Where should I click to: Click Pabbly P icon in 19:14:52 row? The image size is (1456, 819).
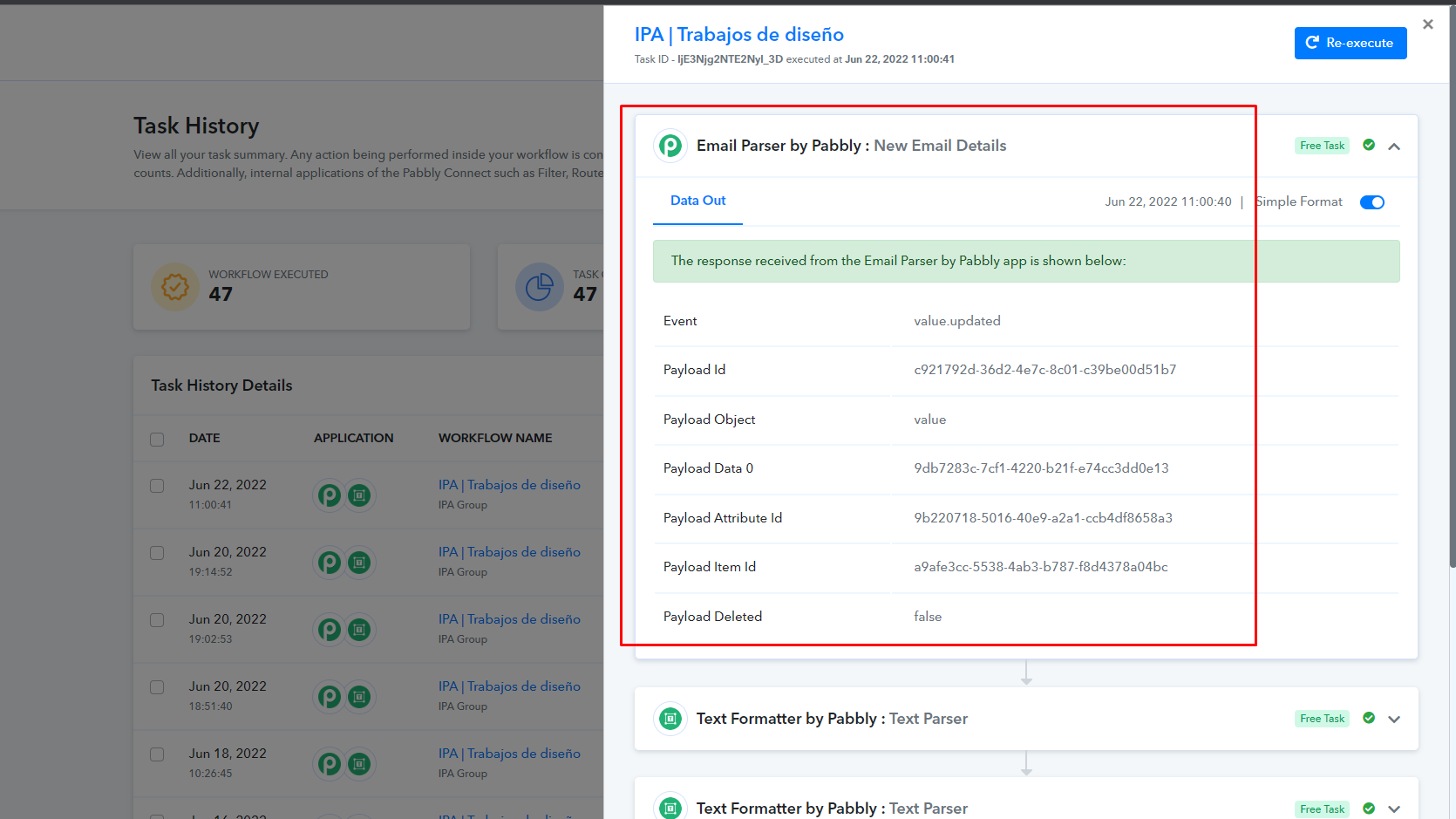pos(329,563)
